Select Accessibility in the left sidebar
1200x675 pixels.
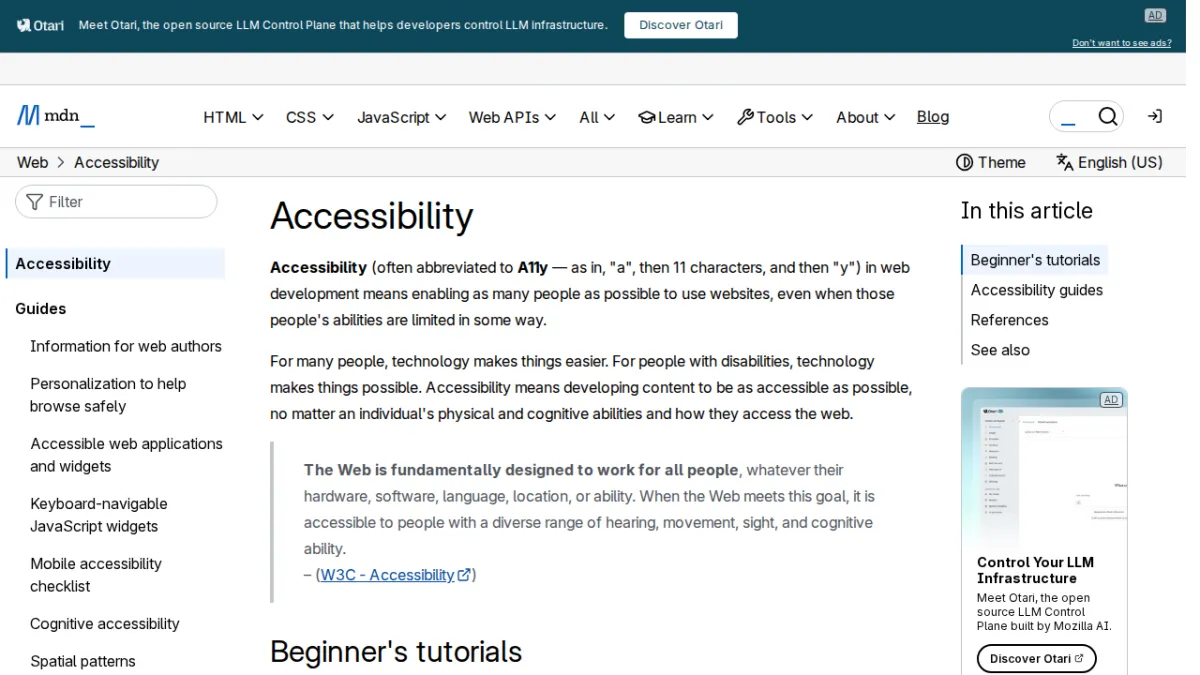pos(116,264)
